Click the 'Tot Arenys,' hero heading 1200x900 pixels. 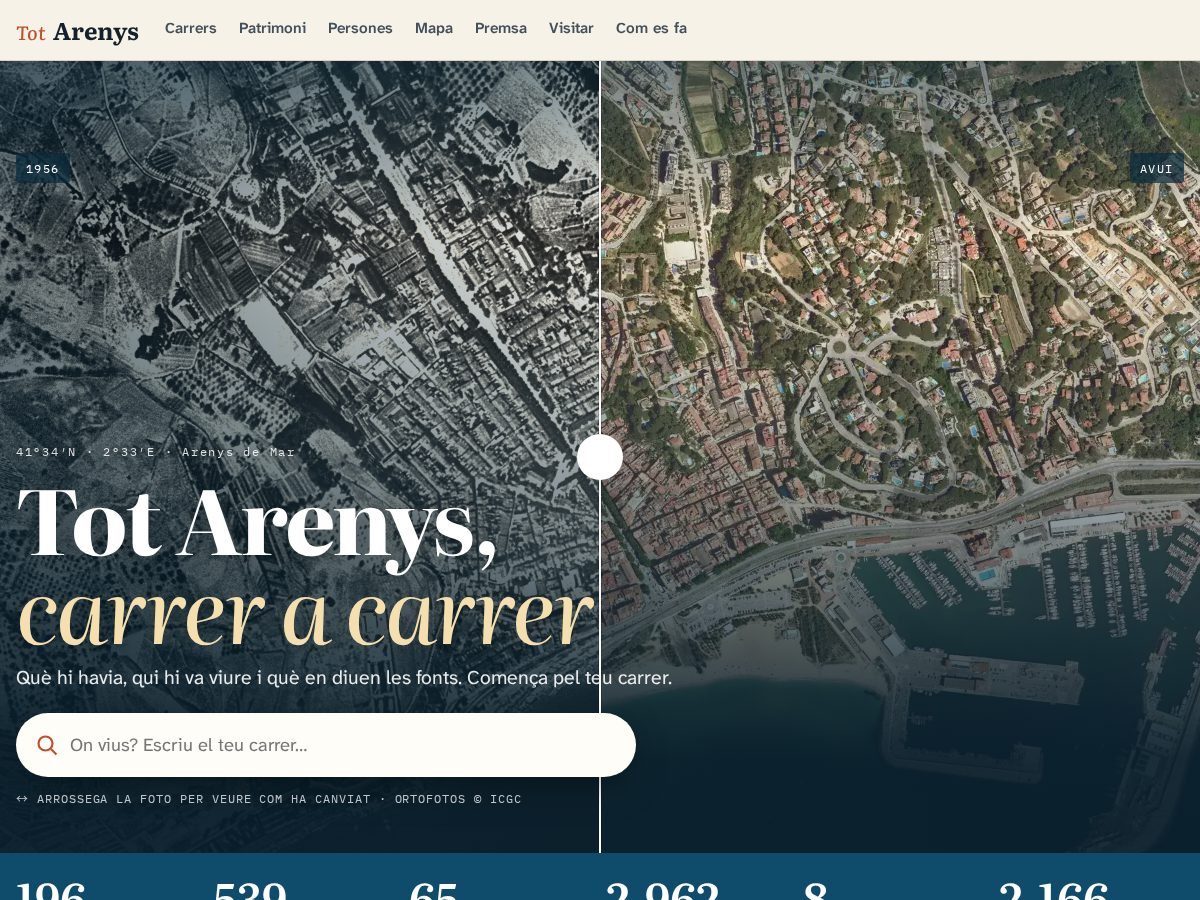coord(257,525)
